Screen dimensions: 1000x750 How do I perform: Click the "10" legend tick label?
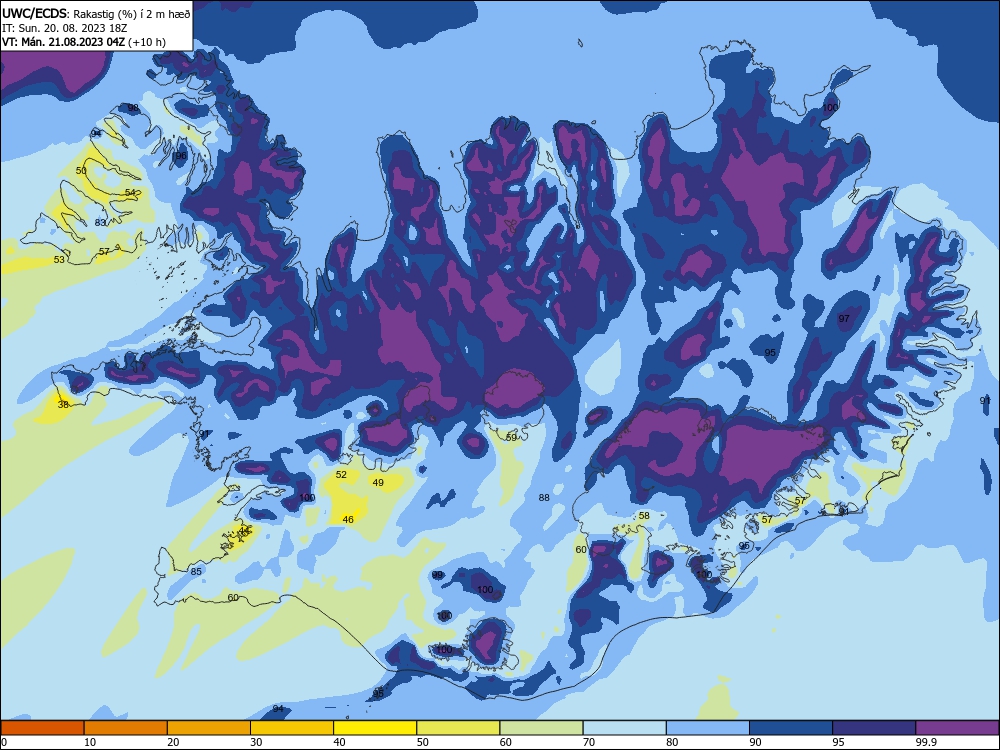tap(90, 742)
